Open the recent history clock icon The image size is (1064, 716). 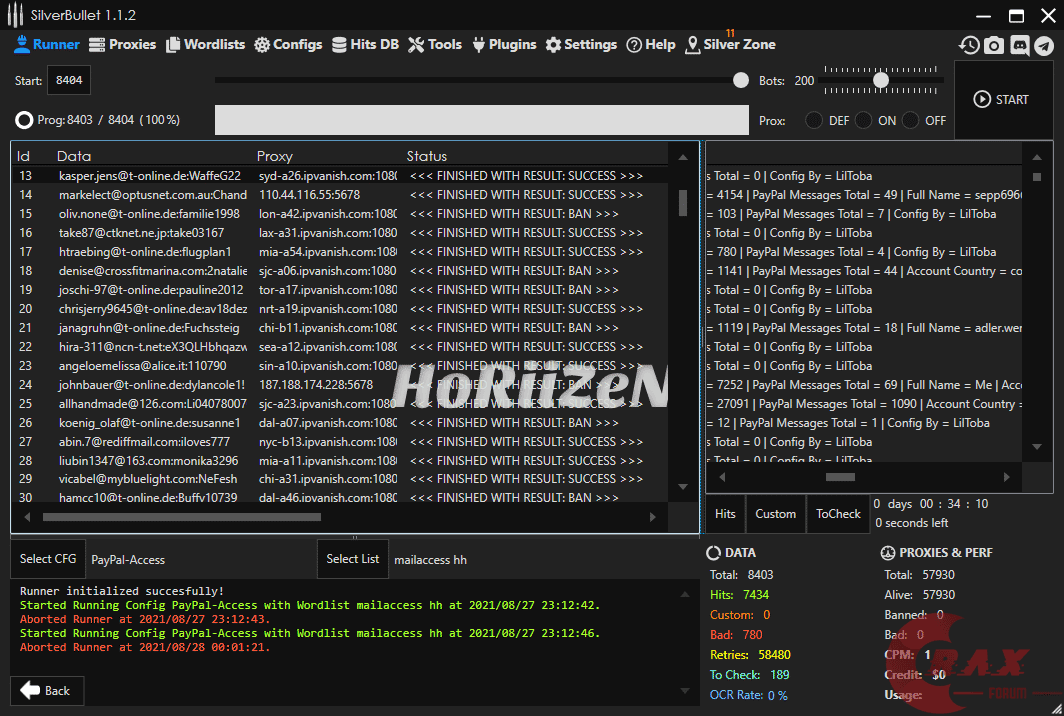[x=969, y=45]
